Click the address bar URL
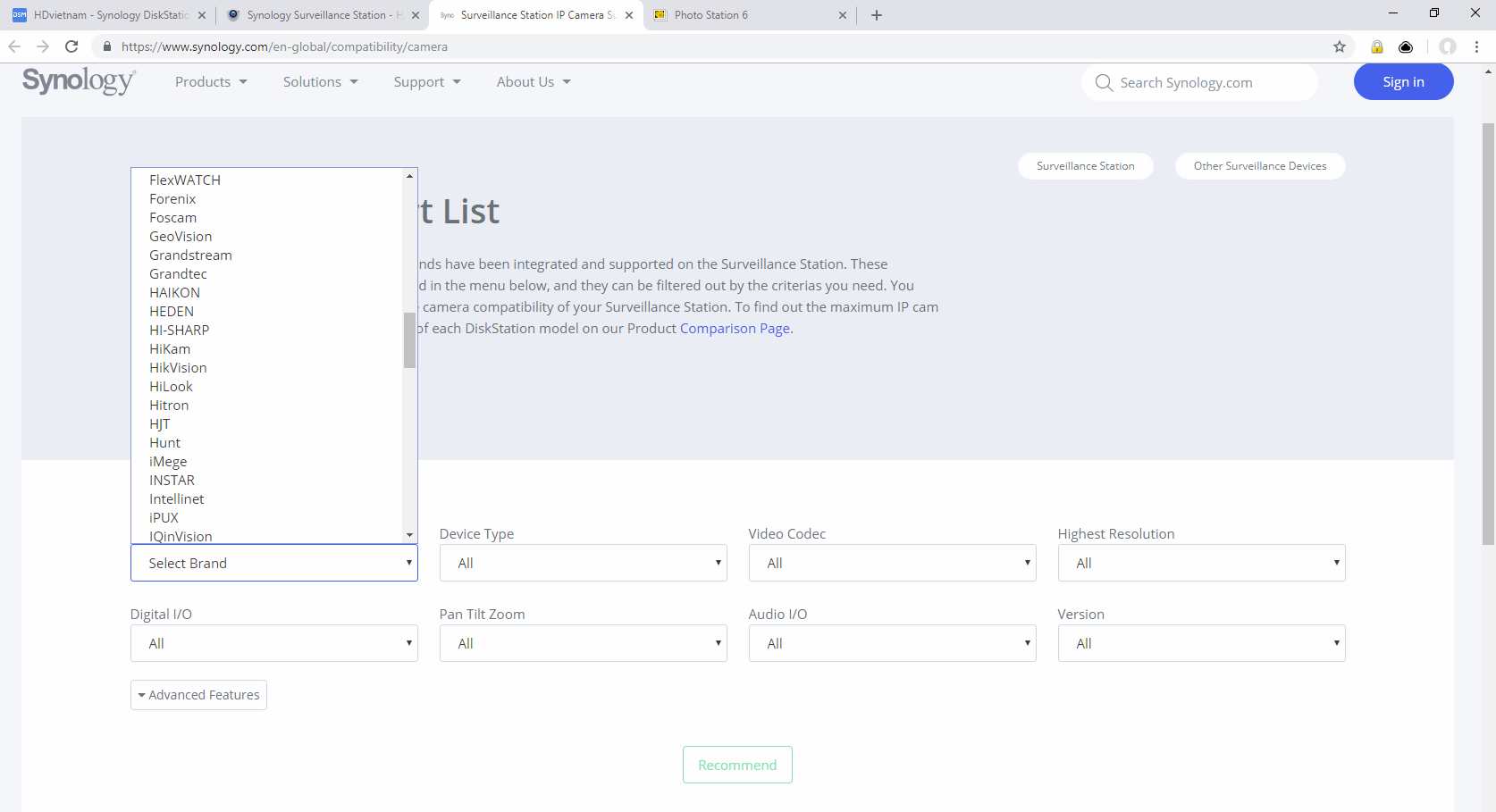The width and height of the screenshot is (1496, 812). 284,46
